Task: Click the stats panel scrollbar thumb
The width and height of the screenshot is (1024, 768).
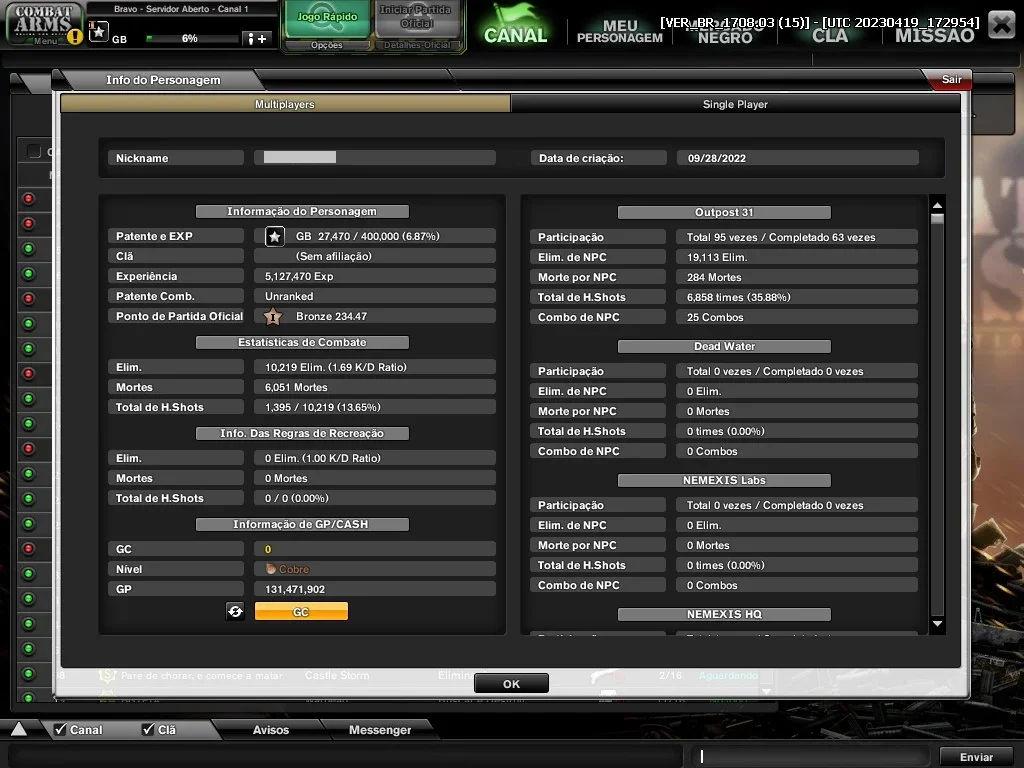Action: click(937, 219)
